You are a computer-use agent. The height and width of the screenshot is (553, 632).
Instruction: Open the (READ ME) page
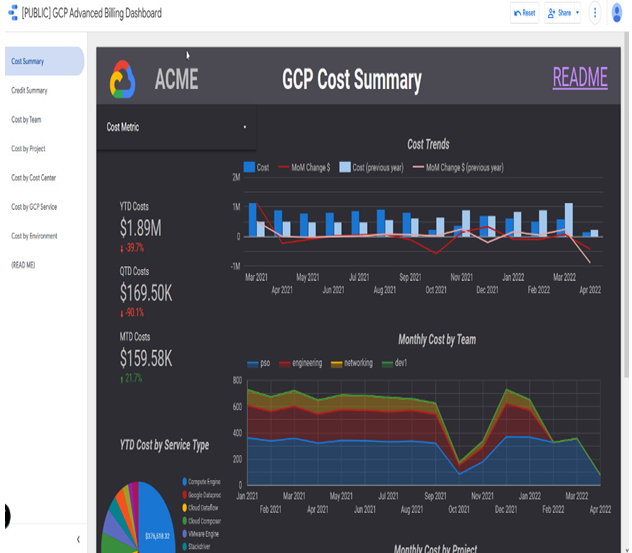coord(23,265)
